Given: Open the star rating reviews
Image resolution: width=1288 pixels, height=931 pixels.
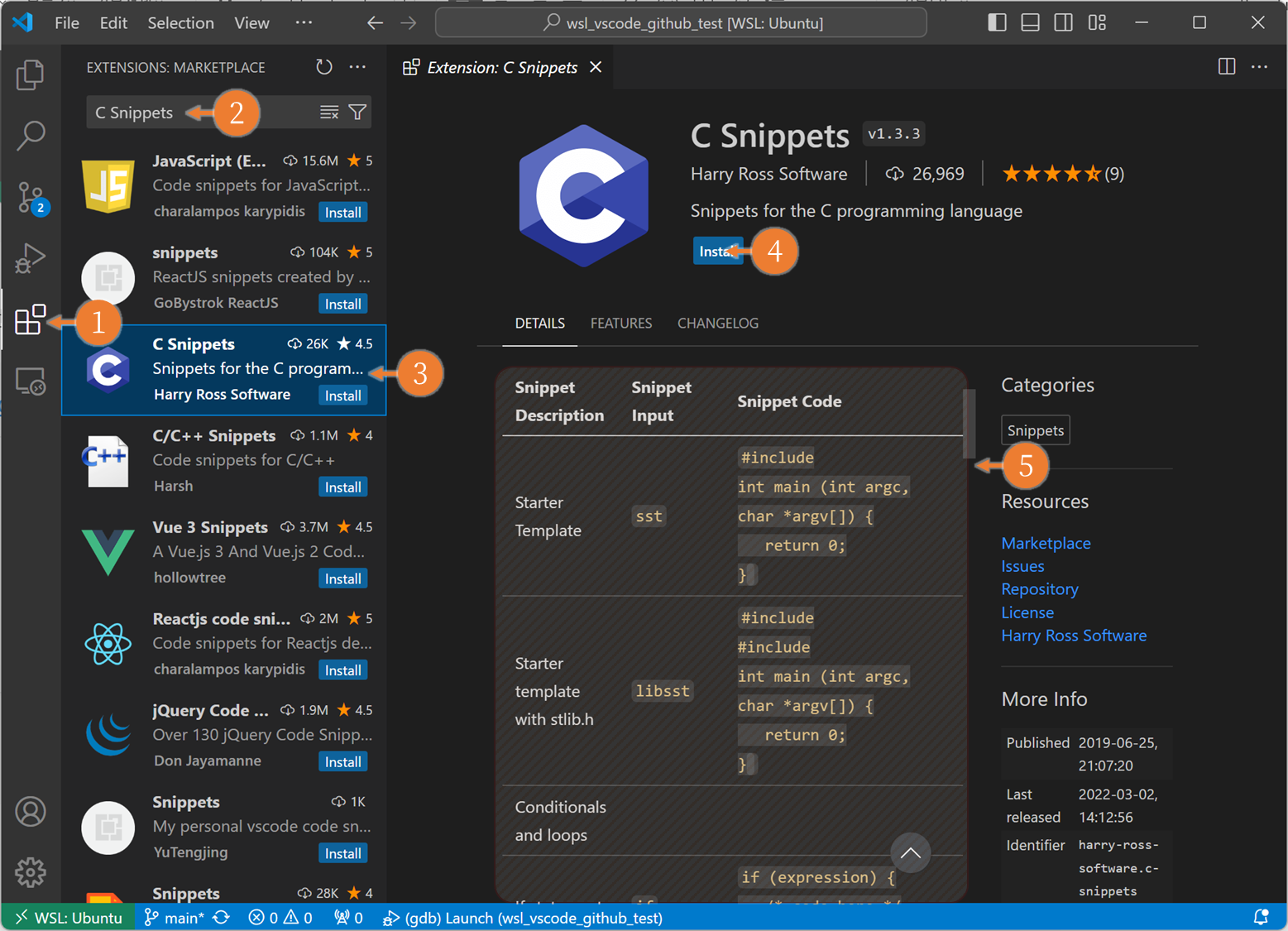Looking at the screenshot, I should click(x=1063, y=174).
